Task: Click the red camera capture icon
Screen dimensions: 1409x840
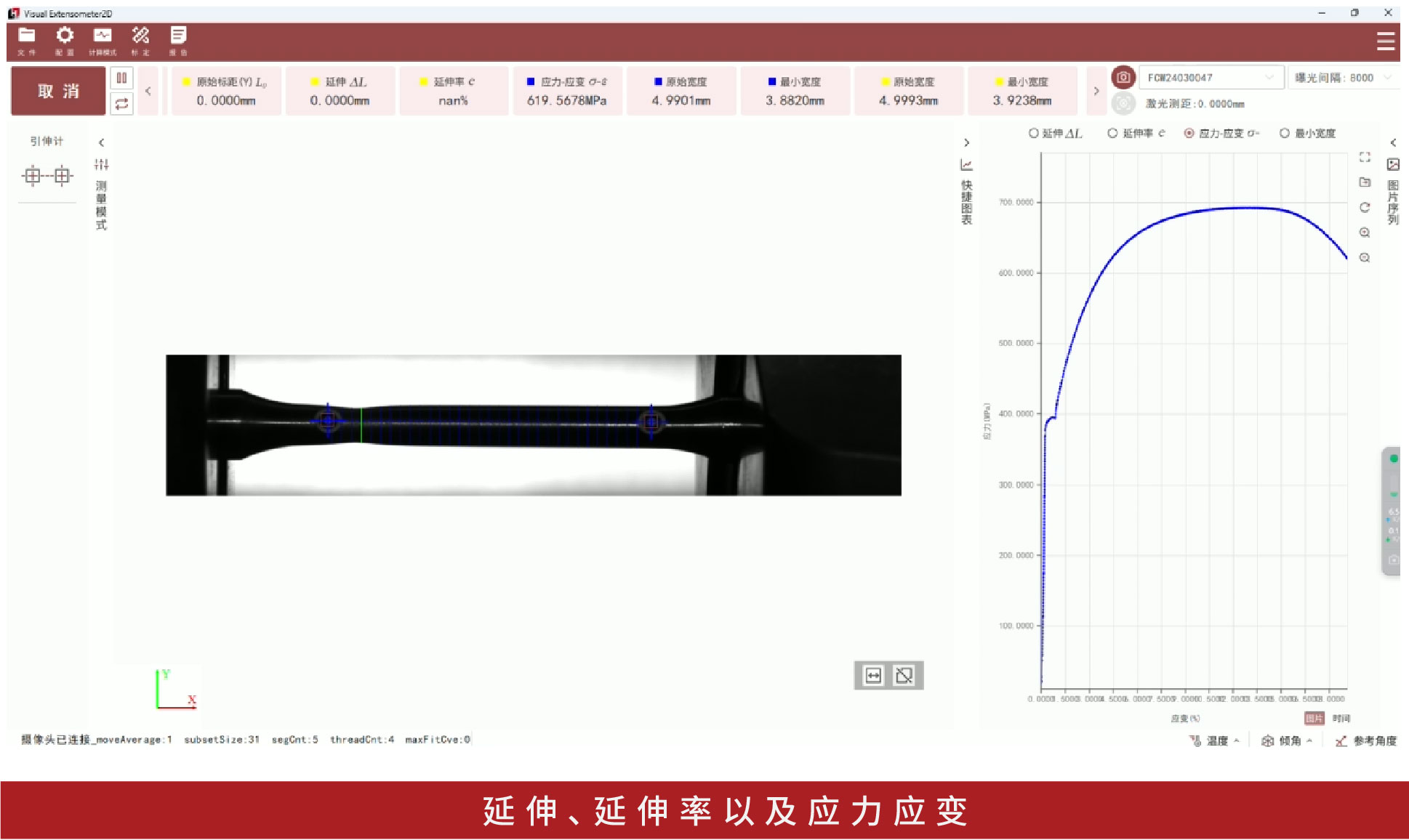Action: point(1123,77)
